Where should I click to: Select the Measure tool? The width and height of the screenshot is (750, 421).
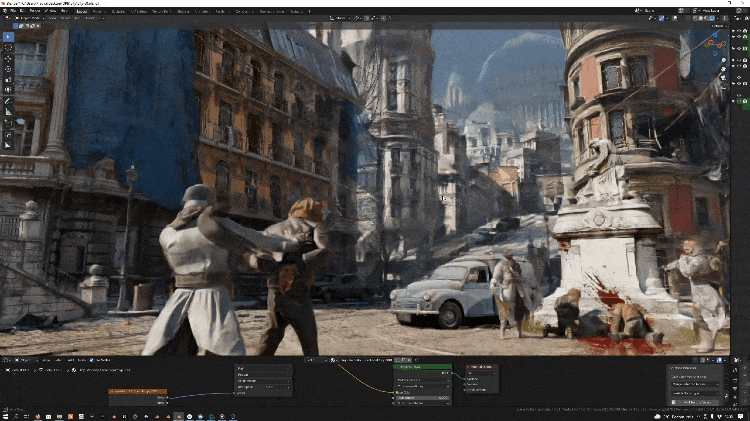pos(8,111)
